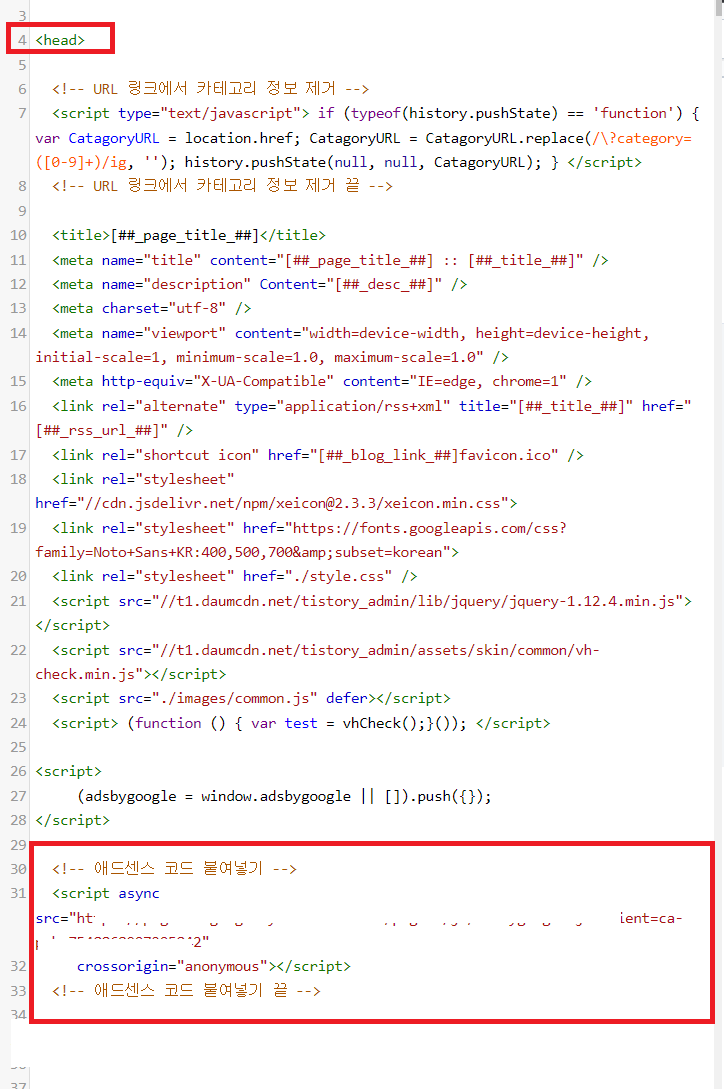This screenshot has height=1089, width=724.
Task: Click the meta charset="utf-8" line
Action: (x=151, y=308)
